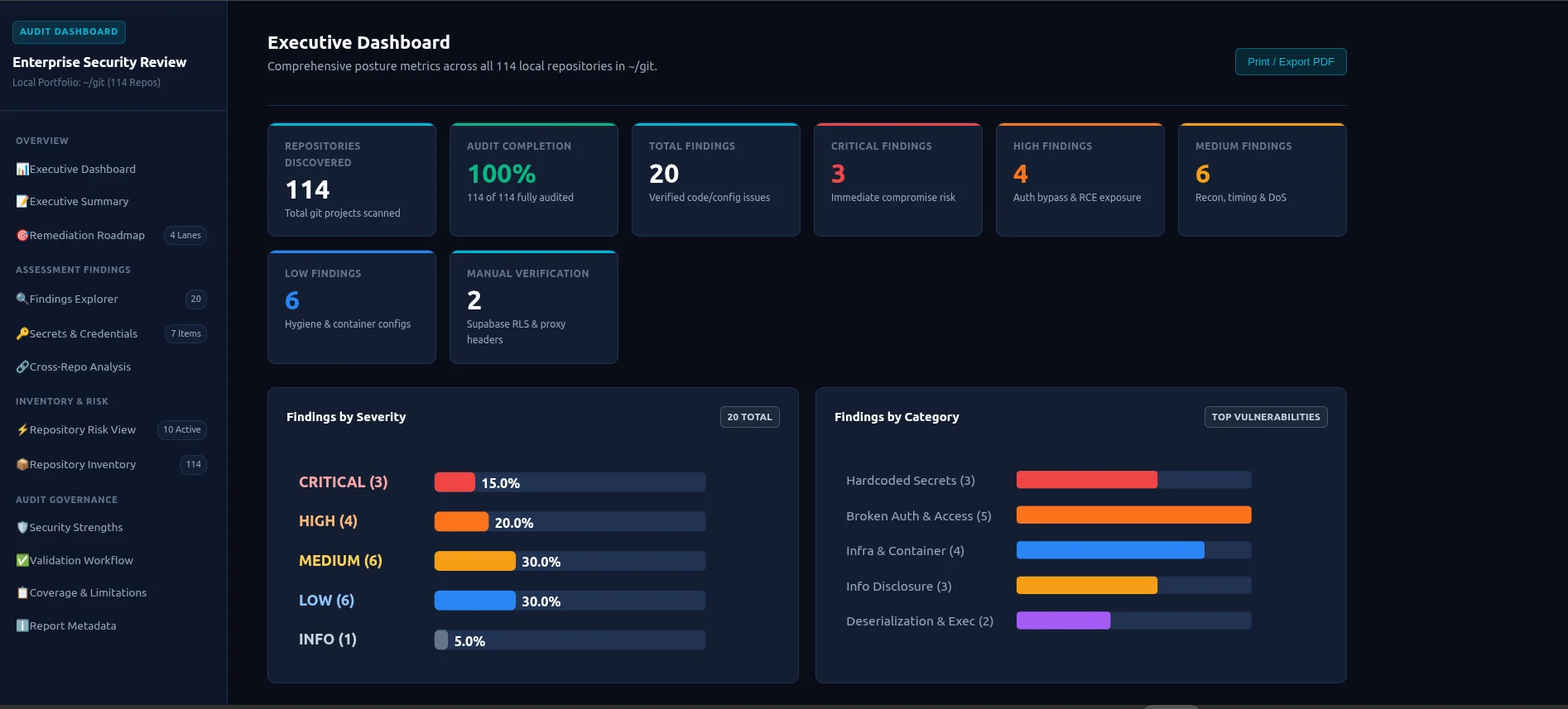Click the AUDIT DASHBOARD badge

click(x=69, y=31)
